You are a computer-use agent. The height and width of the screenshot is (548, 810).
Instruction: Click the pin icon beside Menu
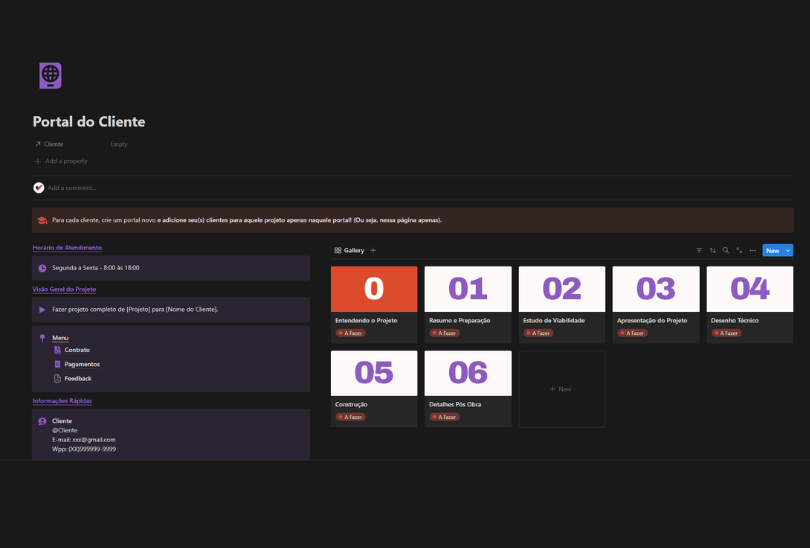pos(42,338)
